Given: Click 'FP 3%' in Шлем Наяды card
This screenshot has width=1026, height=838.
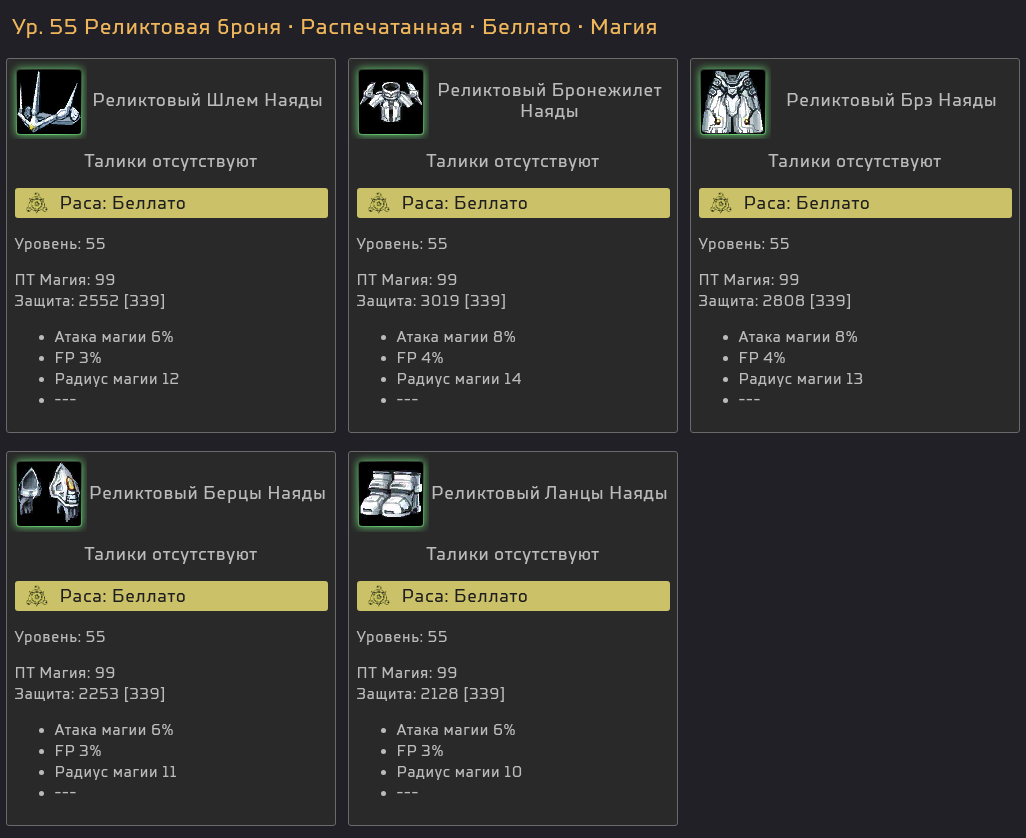Looking at the screenshot, I should point(78,358).
